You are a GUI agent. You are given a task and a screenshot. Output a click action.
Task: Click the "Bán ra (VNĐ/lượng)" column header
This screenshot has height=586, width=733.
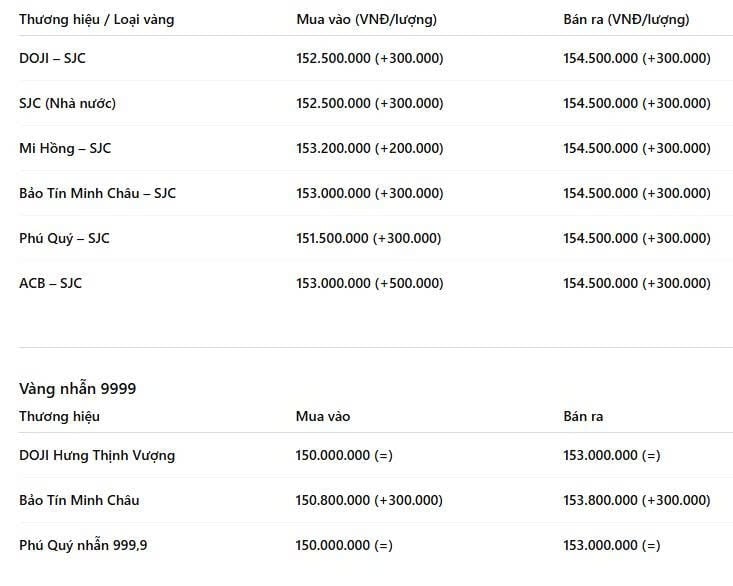pyautogui.click(x=626, y=19)
